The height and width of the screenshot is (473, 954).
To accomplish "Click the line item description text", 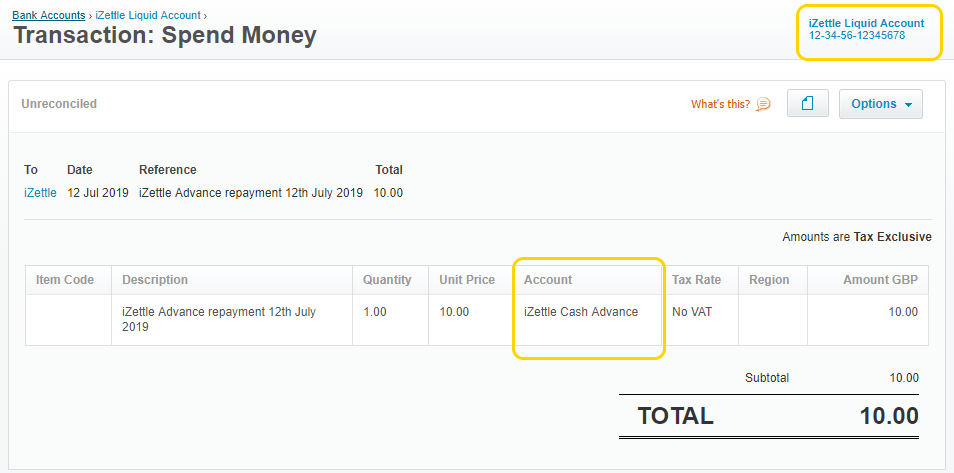I will [x=218, y=319].
